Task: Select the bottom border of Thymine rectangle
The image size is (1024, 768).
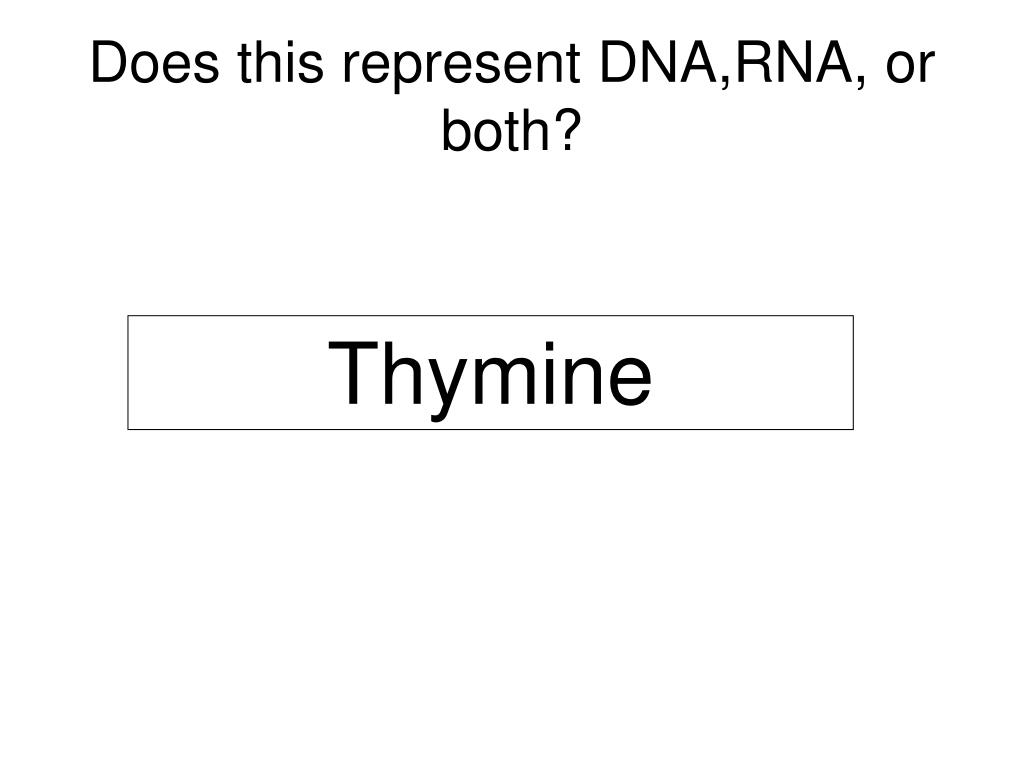Action: [490, 429]
